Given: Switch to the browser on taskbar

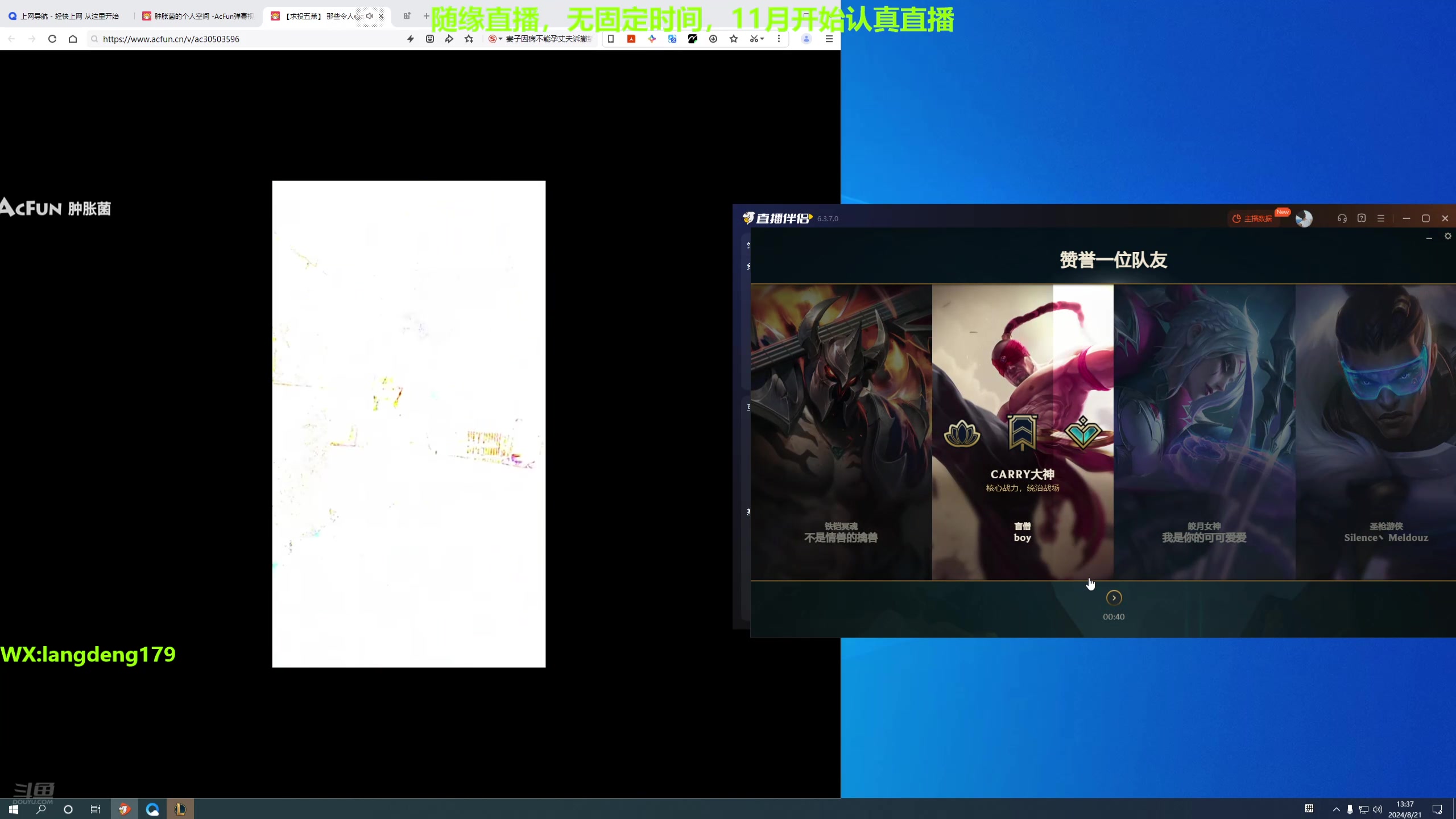Looking at the screenshot, I should pos(152,809).
